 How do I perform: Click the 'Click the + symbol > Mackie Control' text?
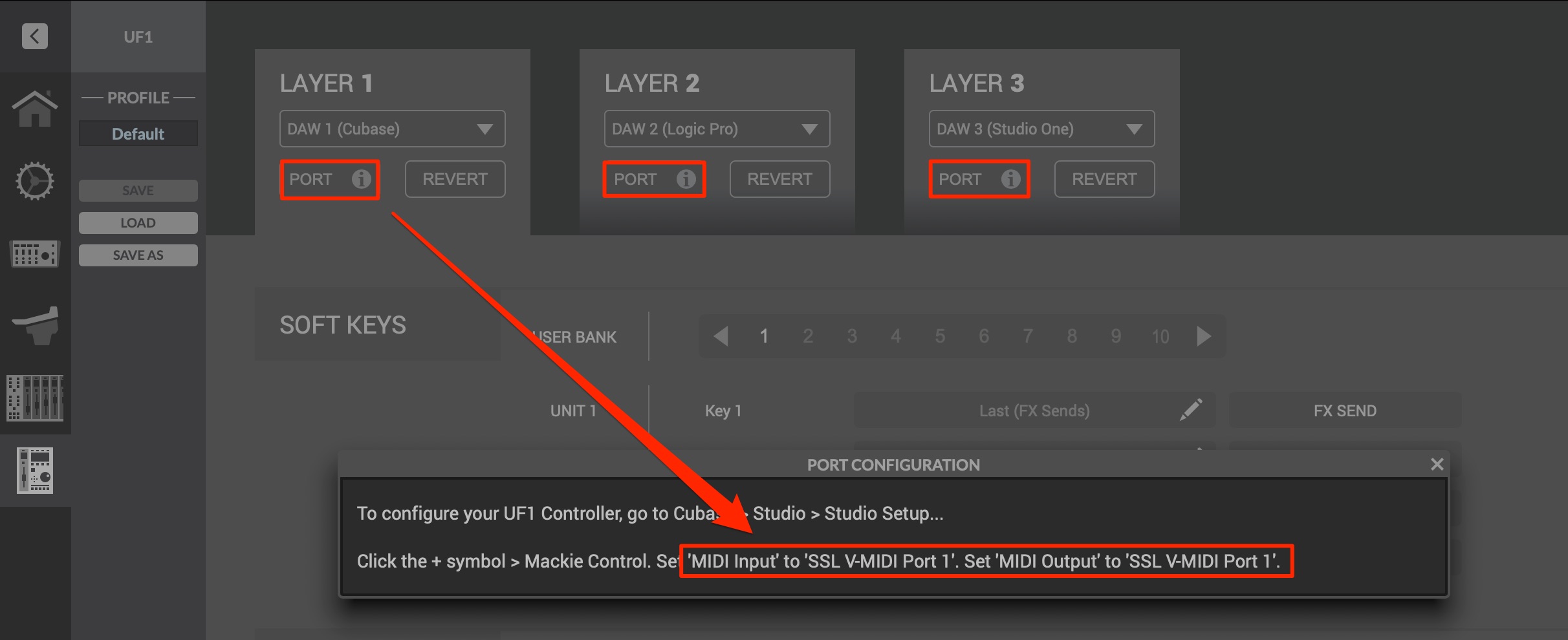503,560
